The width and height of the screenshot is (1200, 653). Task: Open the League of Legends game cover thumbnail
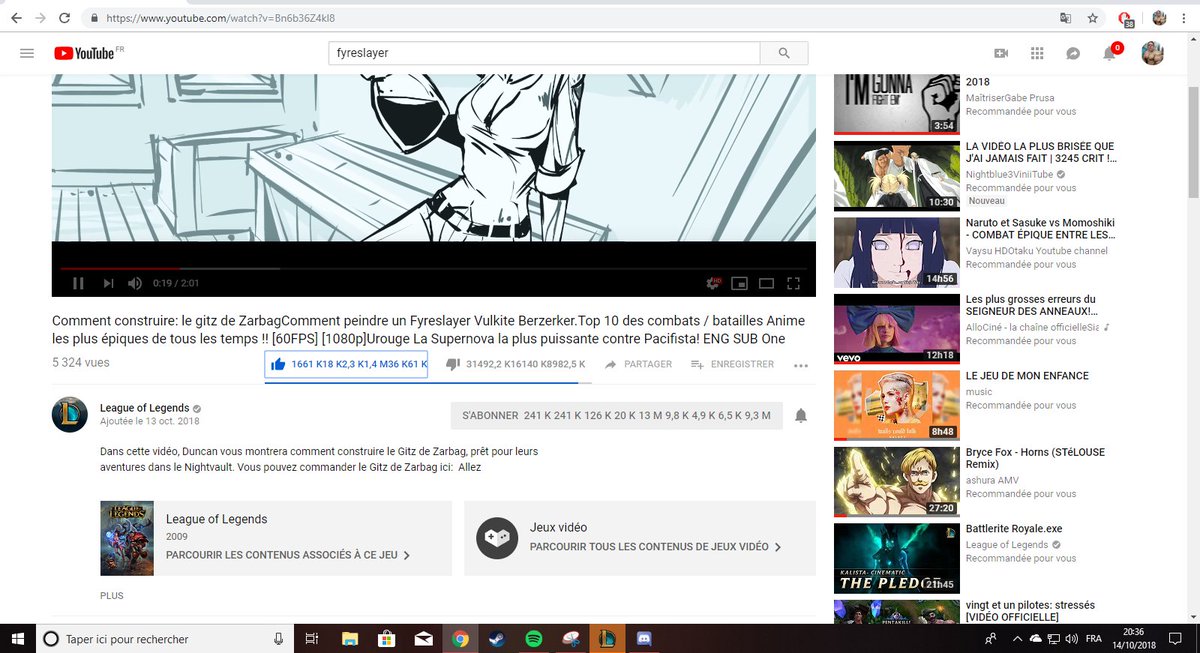tap(127, 538)
